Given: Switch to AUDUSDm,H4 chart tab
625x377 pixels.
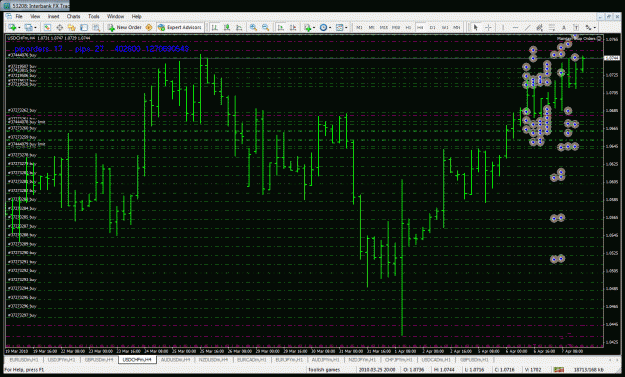Looking at the screenshot, I should pyautogui.click(x=175, y=359).
